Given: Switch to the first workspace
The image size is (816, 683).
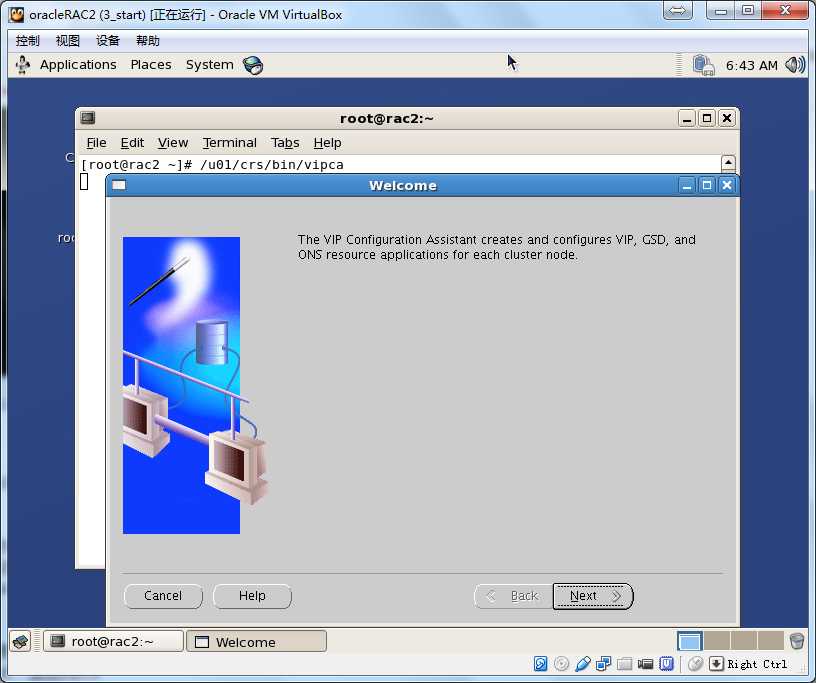Looking at the screenshot, I should coord(690,641).
